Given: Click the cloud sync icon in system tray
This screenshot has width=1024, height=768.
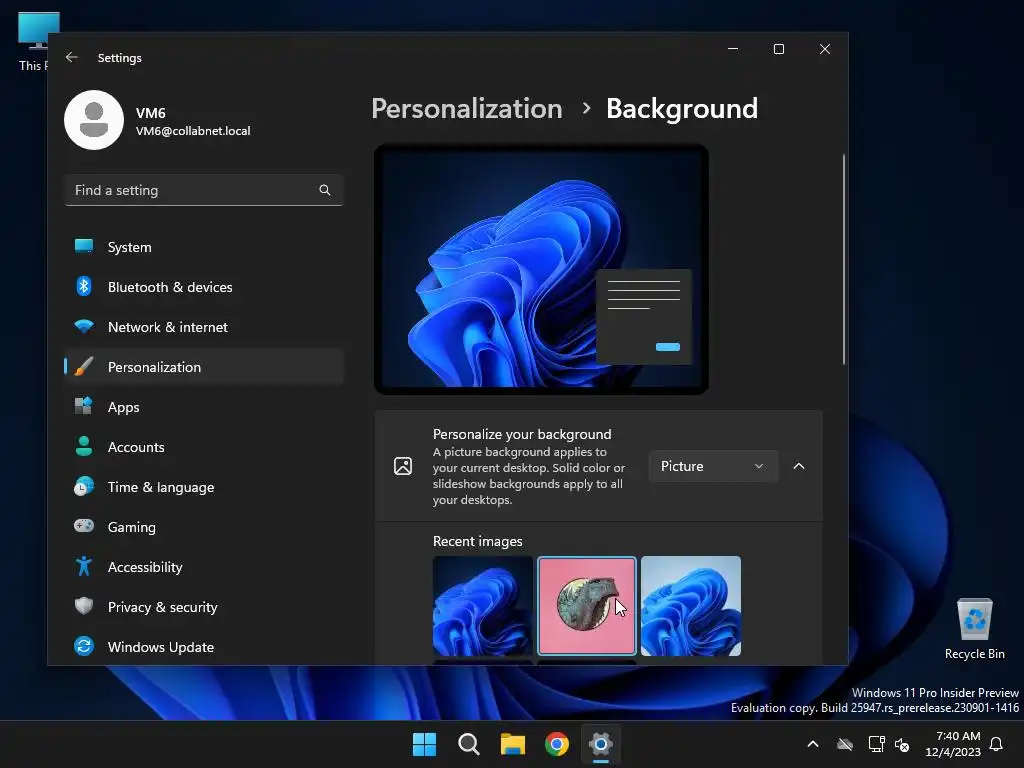Looking at the screenshot, I should tap(845, 744).
